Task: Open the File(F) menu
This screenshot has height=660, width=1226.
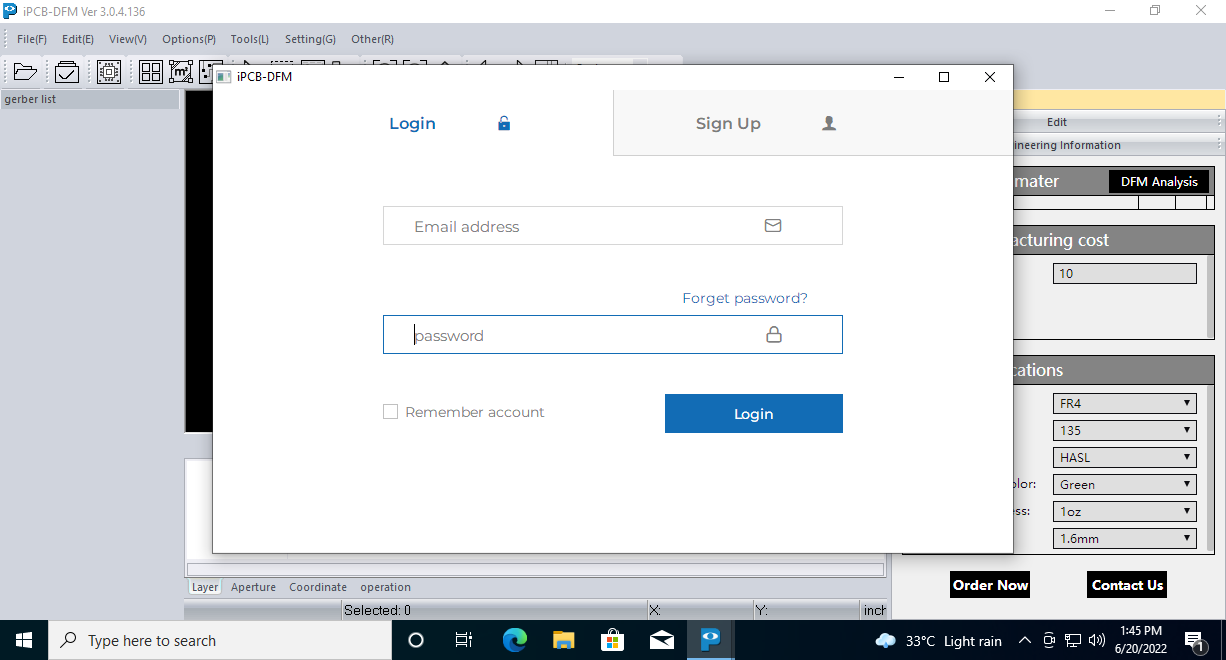Action: click(32, 39)
